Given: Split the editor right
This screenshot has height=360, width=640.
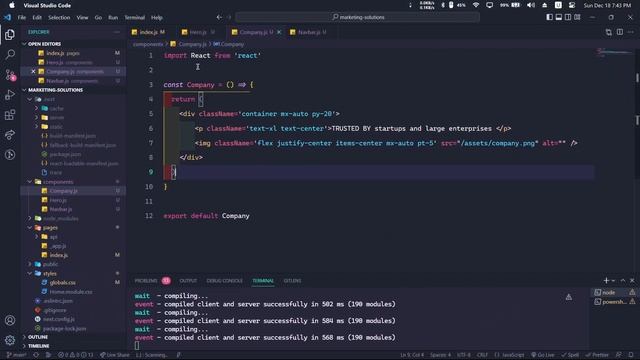Looking at the screenshot, I should click(620, 32).
